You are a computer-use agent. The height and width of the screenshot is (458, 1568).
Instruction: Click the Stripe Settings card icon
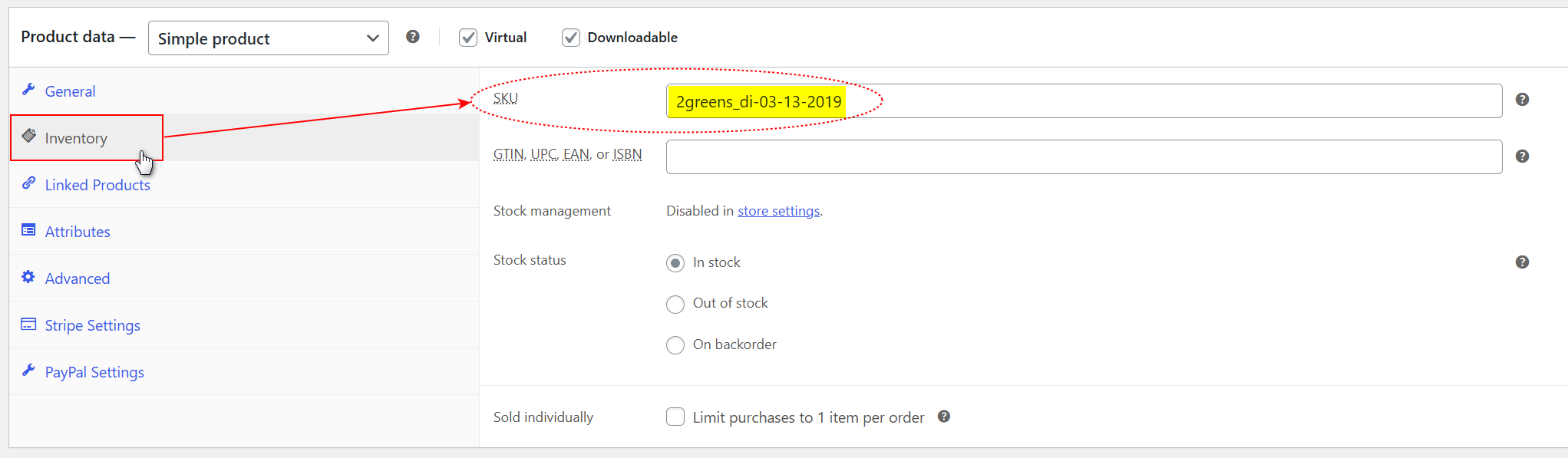(x=28, y=324)
